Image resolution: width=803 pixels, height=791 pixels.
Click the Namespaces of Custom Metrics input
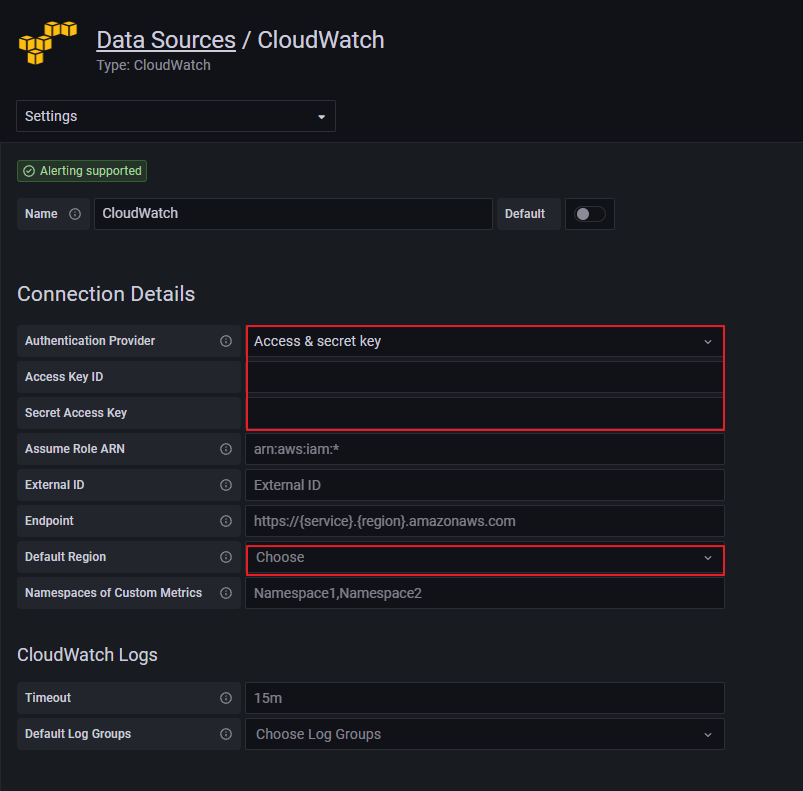click(484, 593)
